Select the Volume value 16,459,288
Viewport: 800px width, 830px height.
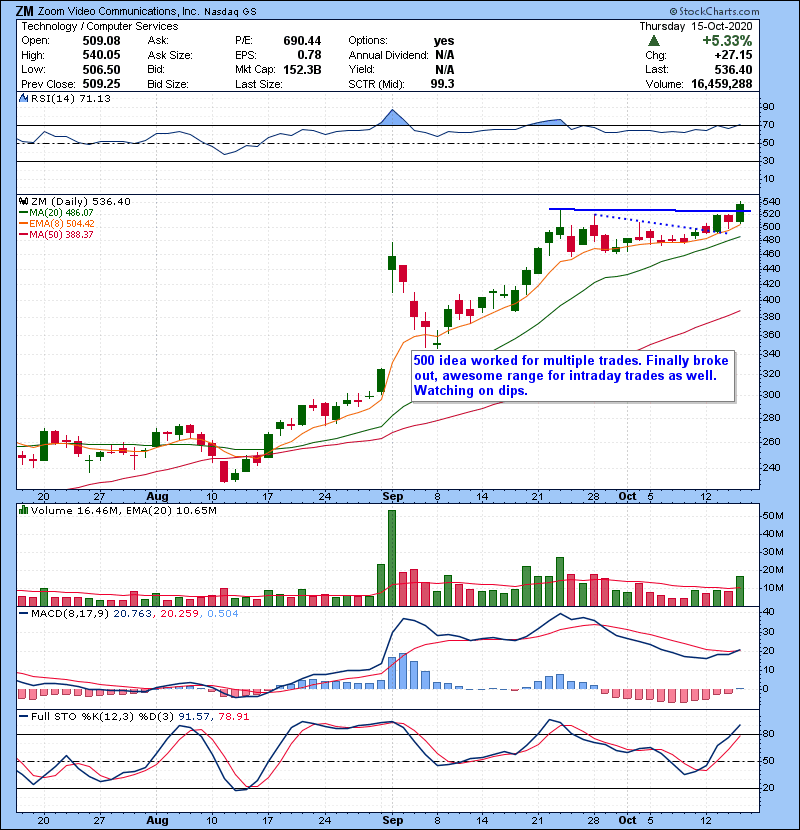[x=722, y=84]
